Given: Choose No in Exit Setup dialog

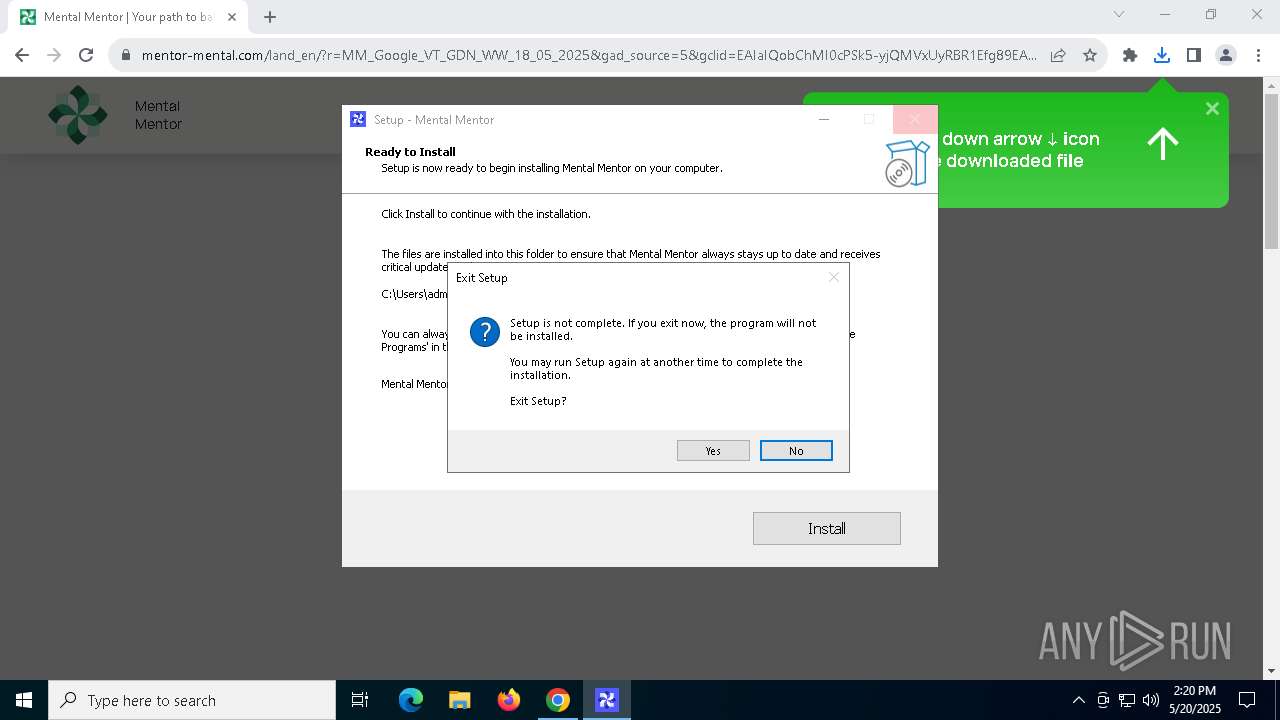Looking at the screenshot, I should (x=796, y=451).
